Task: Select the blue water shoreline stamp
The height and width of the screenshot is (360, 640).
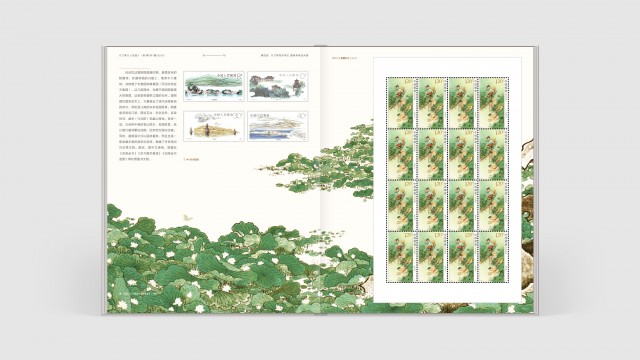Action: (x=278, y=126)
